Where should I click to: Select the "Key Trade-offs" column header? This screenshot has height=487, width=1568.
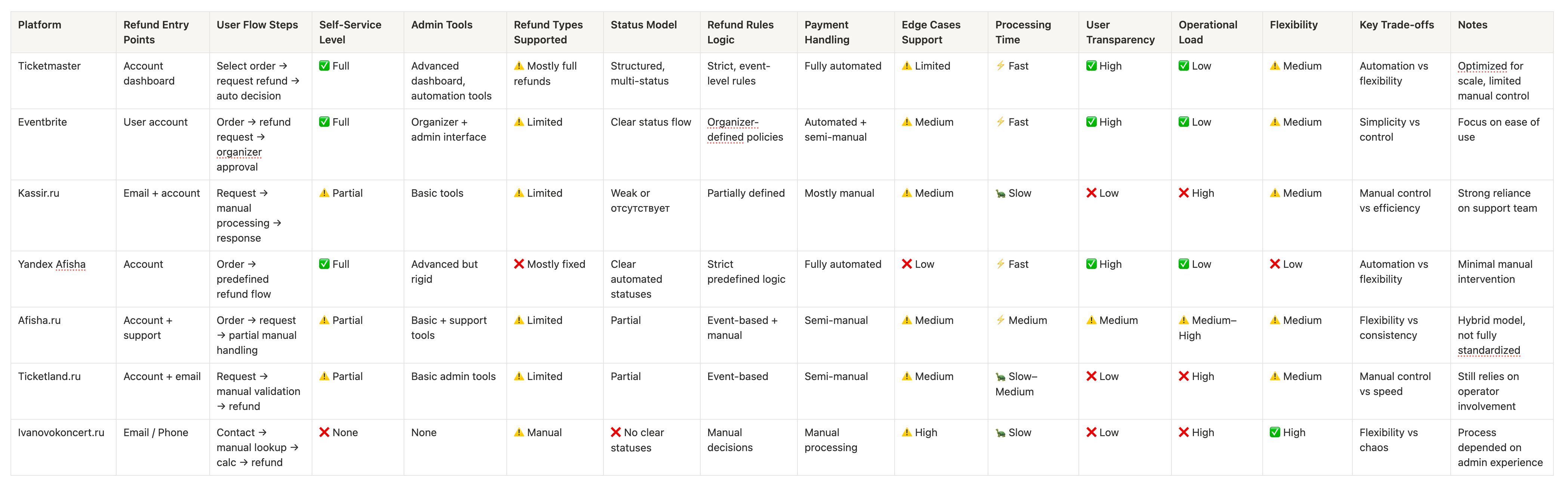(x=1396, y=25)
